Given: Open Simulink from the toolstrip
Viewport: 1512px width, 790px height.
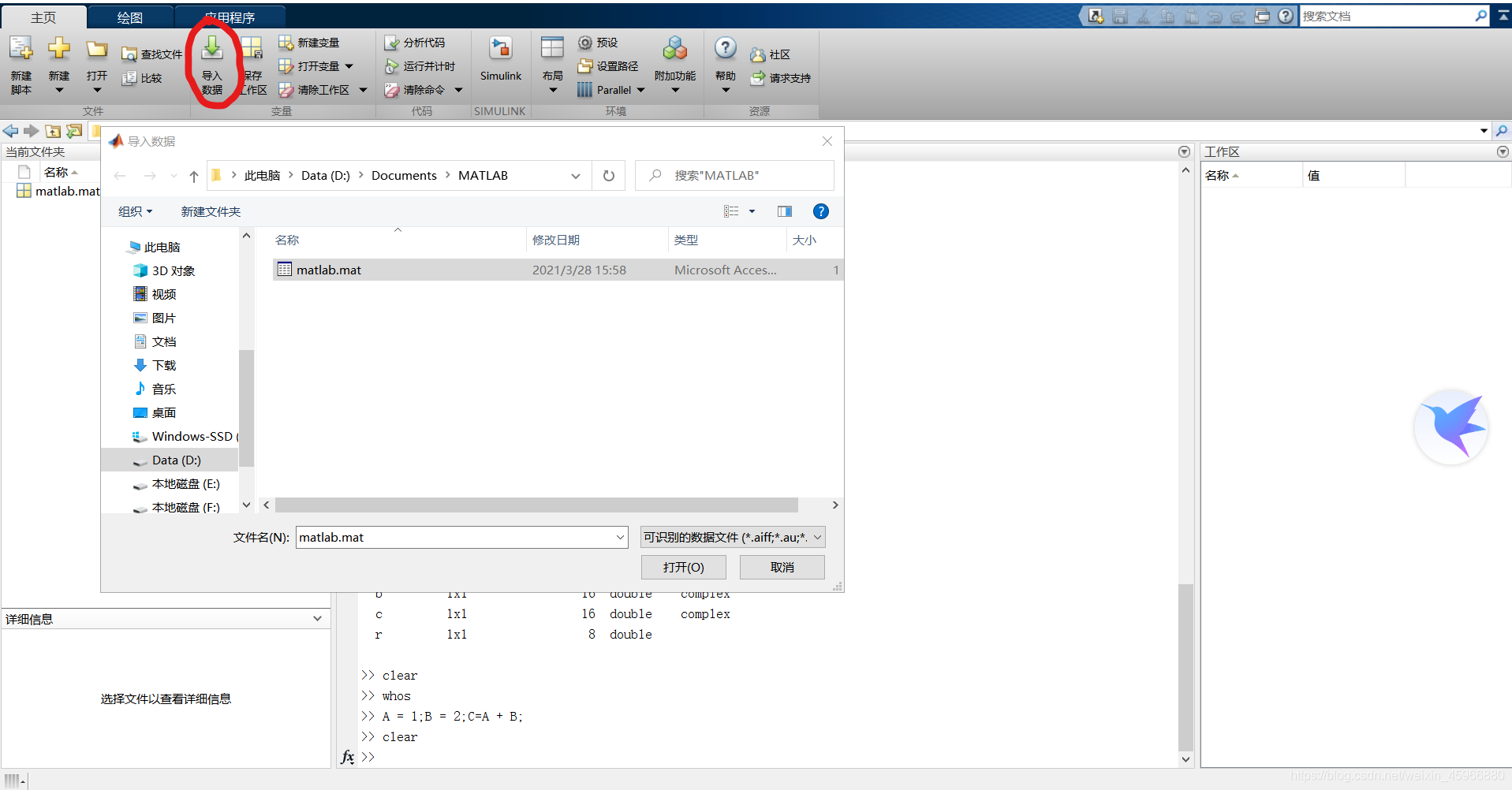Looking at the screenshot, I should point(501,49).
